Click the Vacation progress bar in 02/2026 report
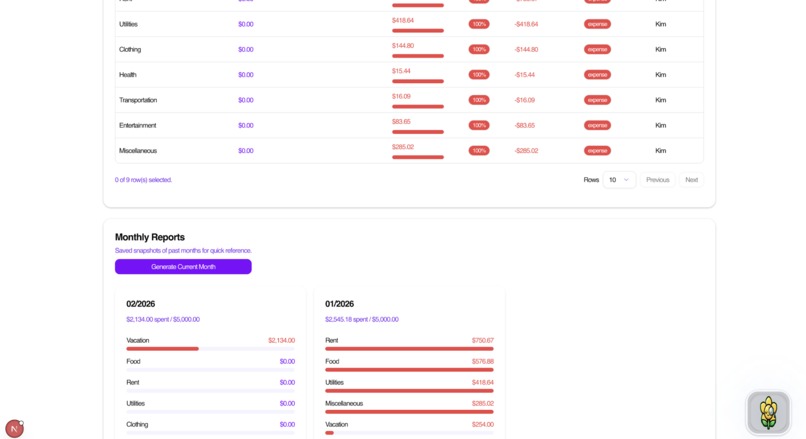The image size is (806, 439). coord(210,349)
